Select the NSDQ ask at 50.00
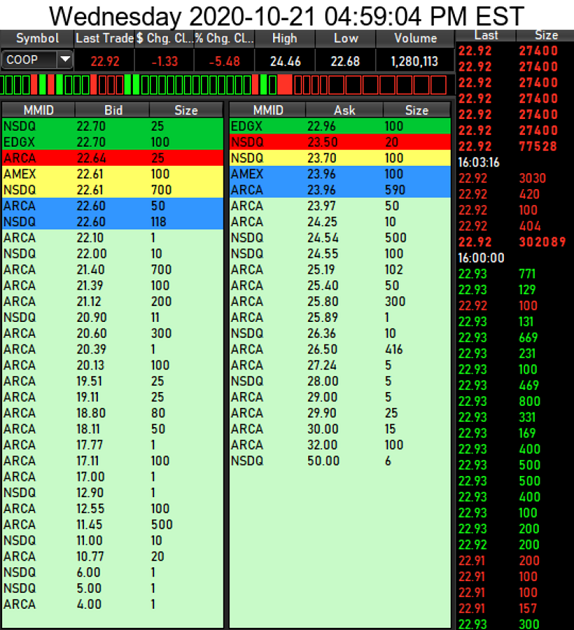Viewport: 574px width, 630px height. tap(340, 461)
